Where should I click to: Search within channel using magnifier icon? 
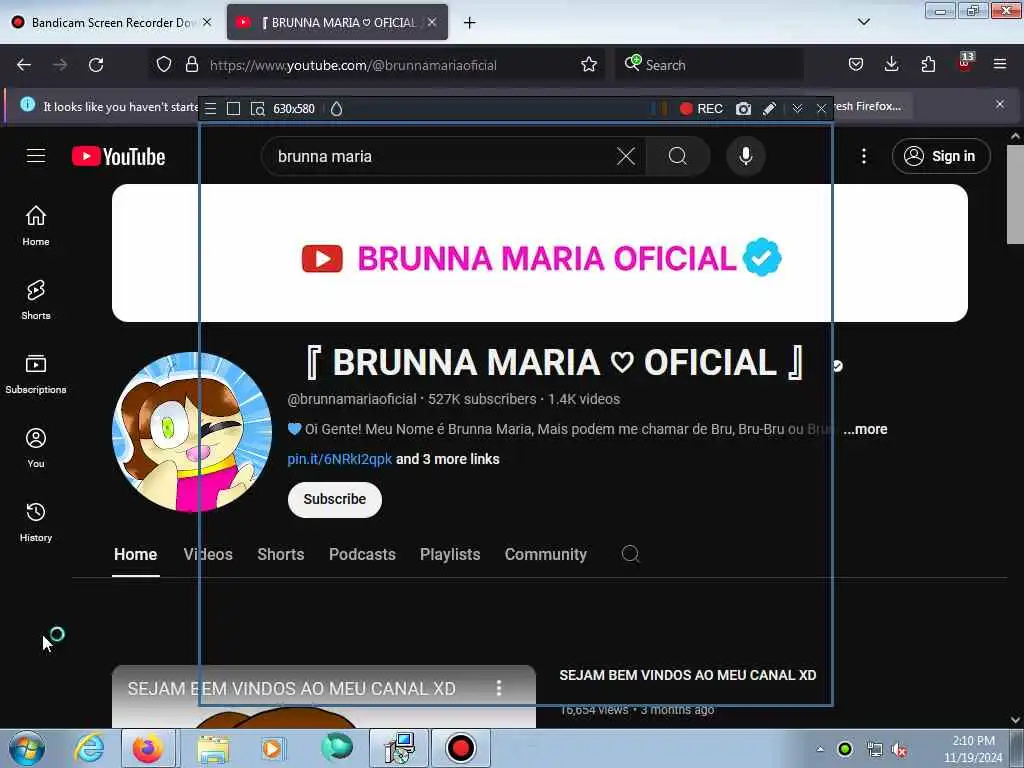(630, 554)
